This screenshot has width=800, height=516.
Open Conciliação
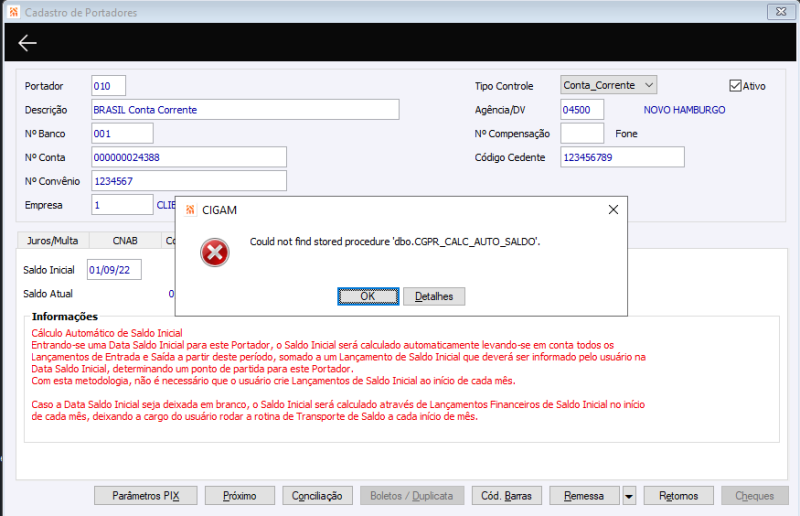click(x=317, y=496)
